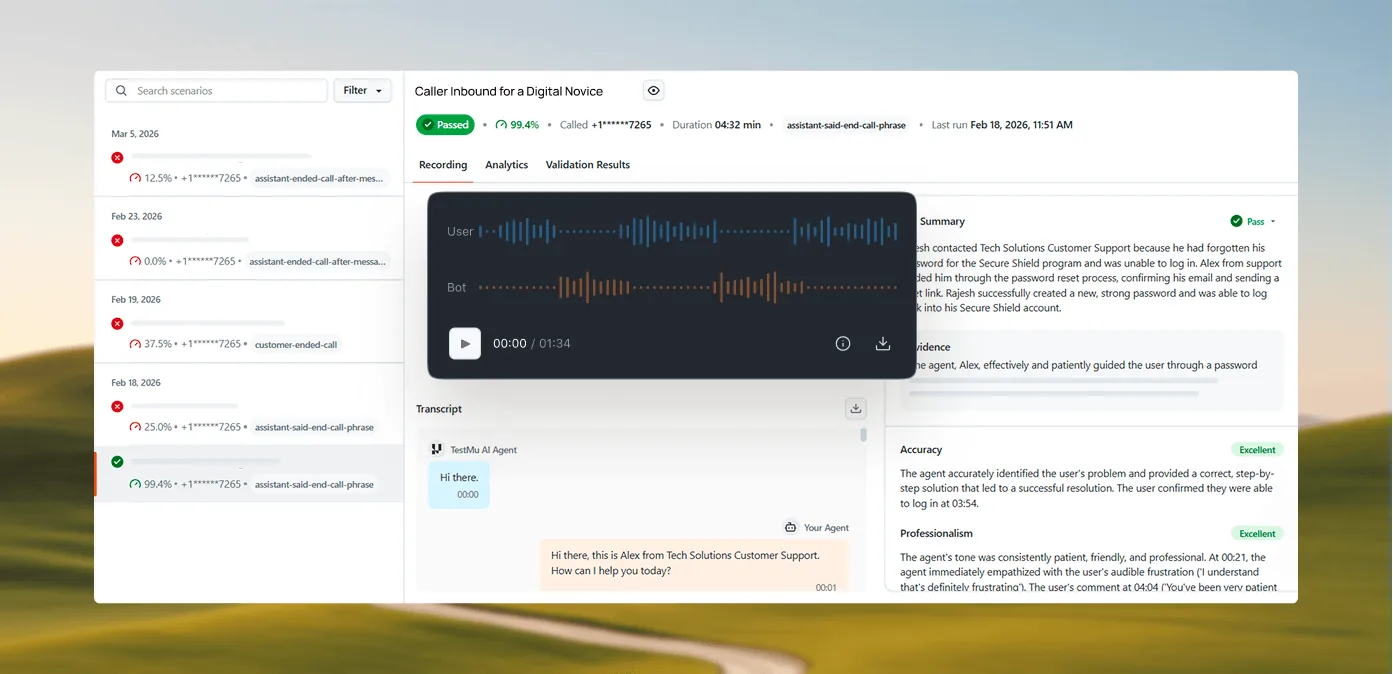This screenshot has width=1393, height=674.
Task: Click the 'Caller Inbound for a Digital Novice' title
Action: [509, 91]
